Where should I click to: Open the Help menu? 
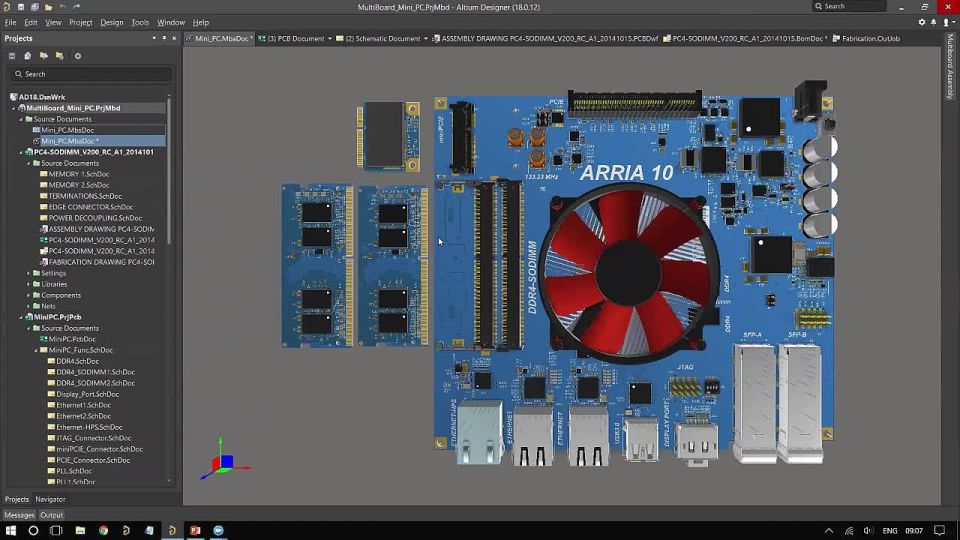pyautogui.click(x=201, y=22)
